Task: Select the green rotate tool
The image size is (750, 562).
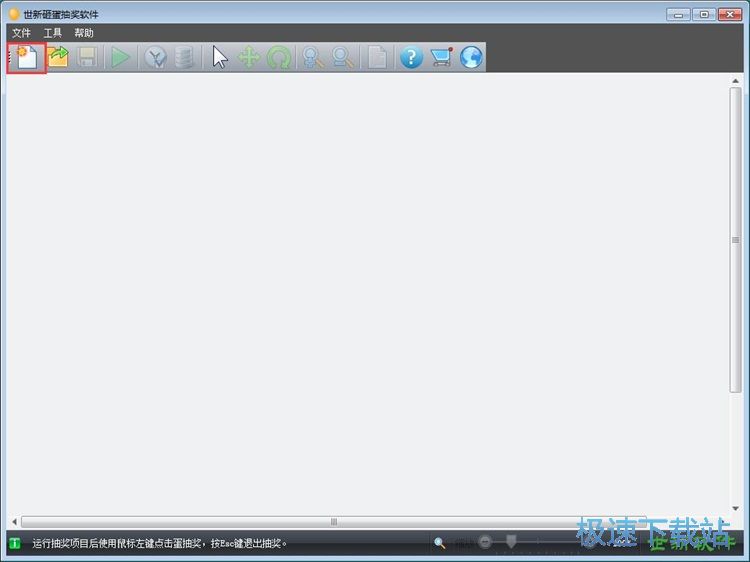Action: 279,58
